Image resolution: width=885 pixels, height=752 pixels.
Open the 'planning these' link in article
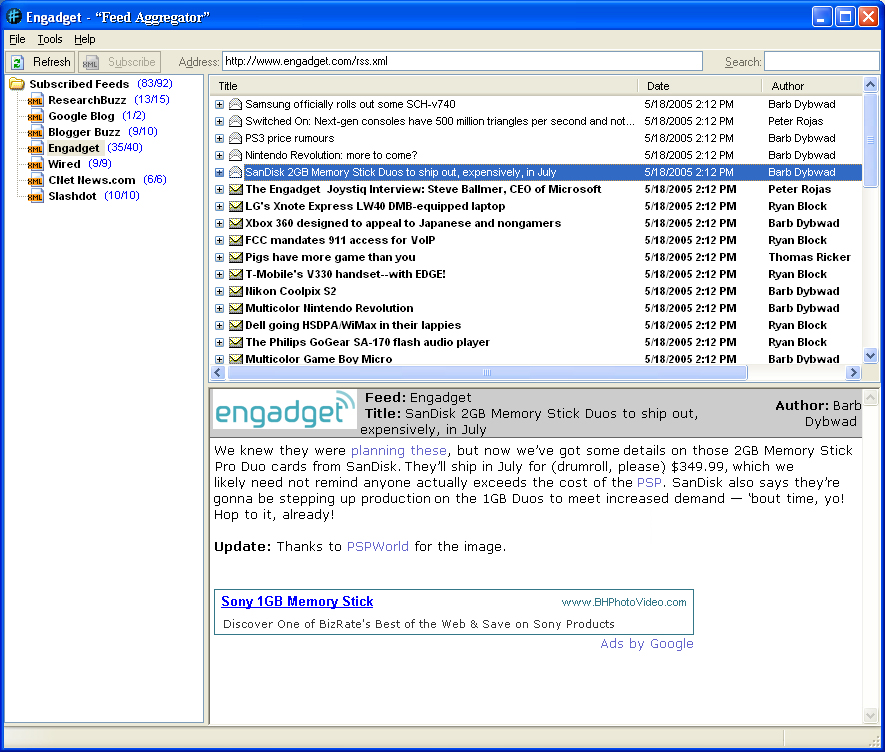398,451
